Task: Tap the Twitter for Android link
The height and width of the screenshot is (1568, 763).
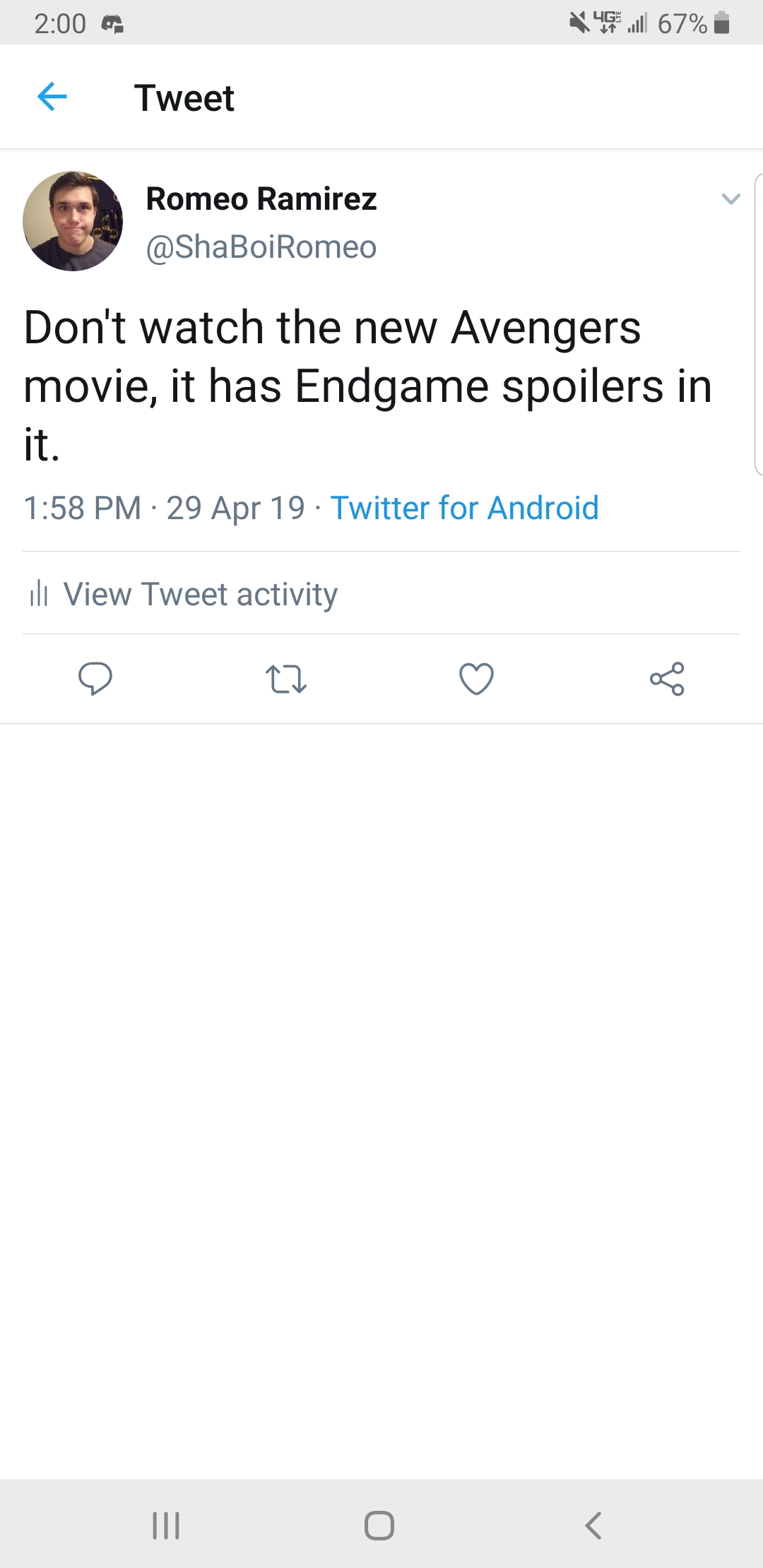Action: 464,508
